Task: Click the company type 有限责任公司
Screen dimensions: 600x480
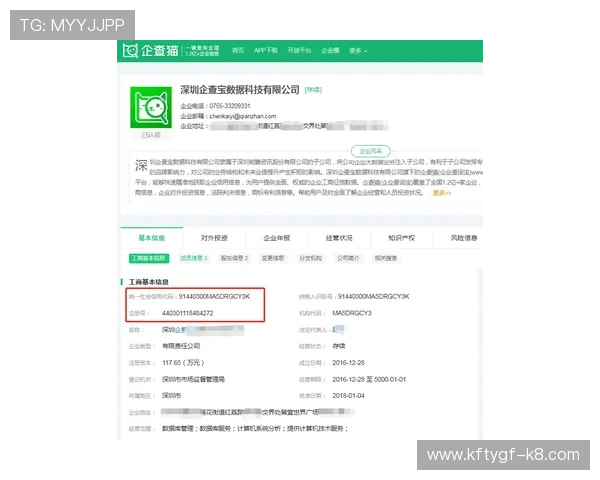Action: (181, 346)
